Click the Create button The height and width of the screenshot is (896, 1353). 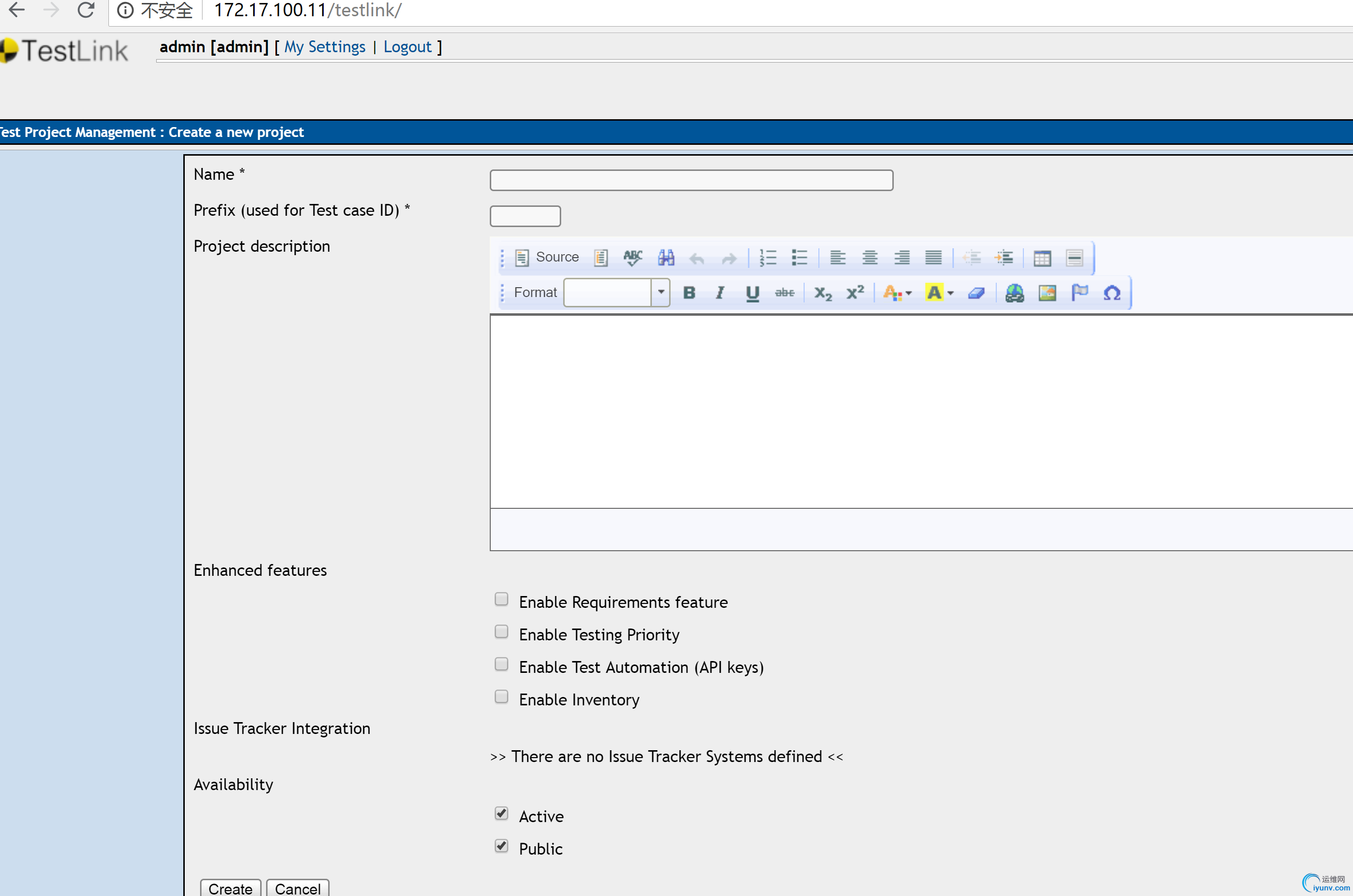[231, 888]
